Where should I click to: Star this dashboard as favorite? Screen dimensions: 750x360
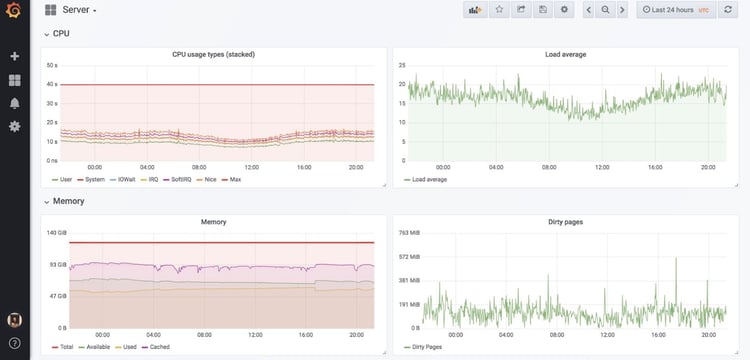click(x=499, y=10)
